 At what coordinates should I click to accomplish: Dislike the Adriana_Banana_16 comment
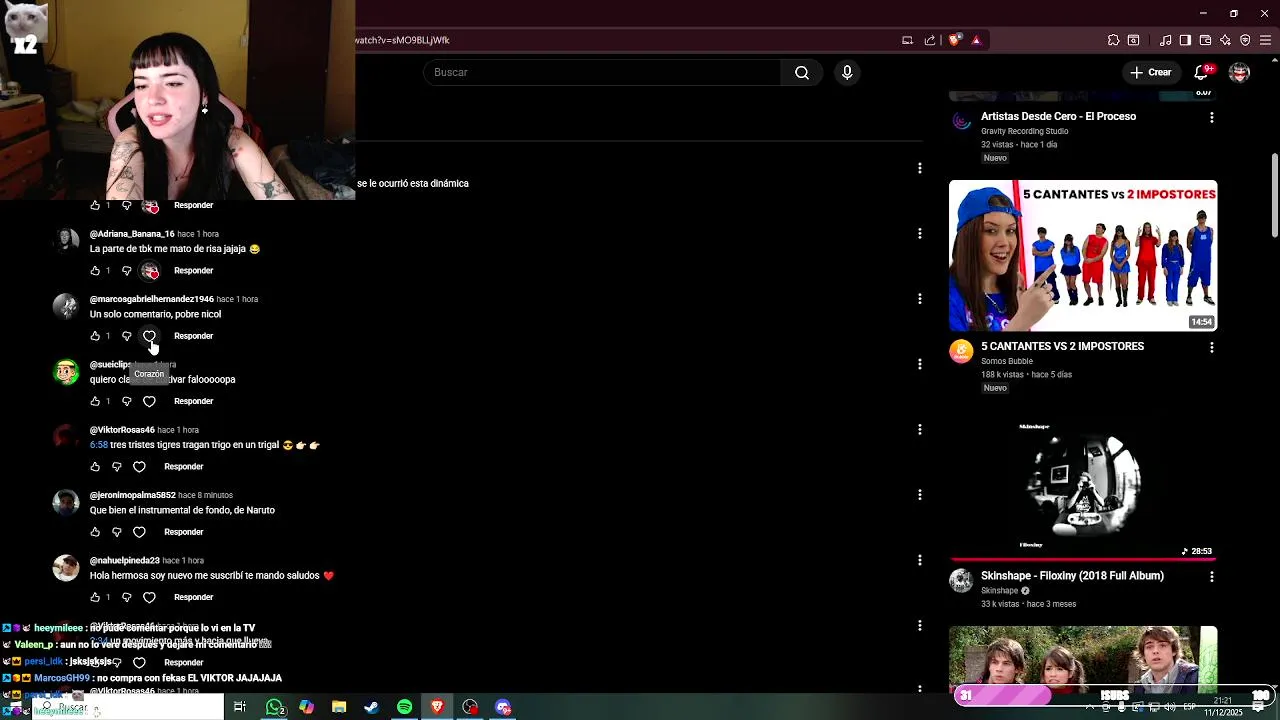point(126,271)
